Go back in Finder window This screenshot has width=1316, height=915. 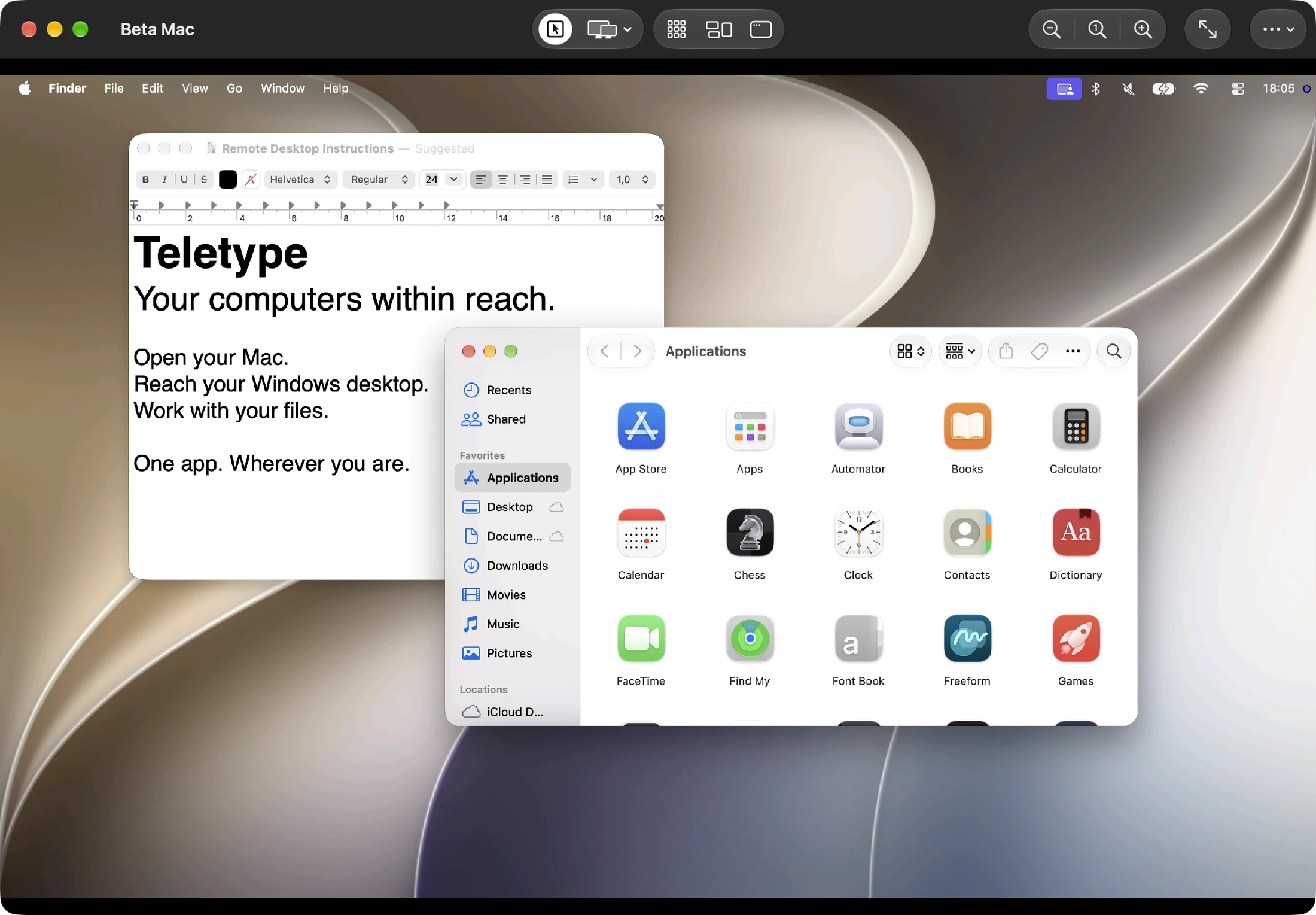(605, 351)
